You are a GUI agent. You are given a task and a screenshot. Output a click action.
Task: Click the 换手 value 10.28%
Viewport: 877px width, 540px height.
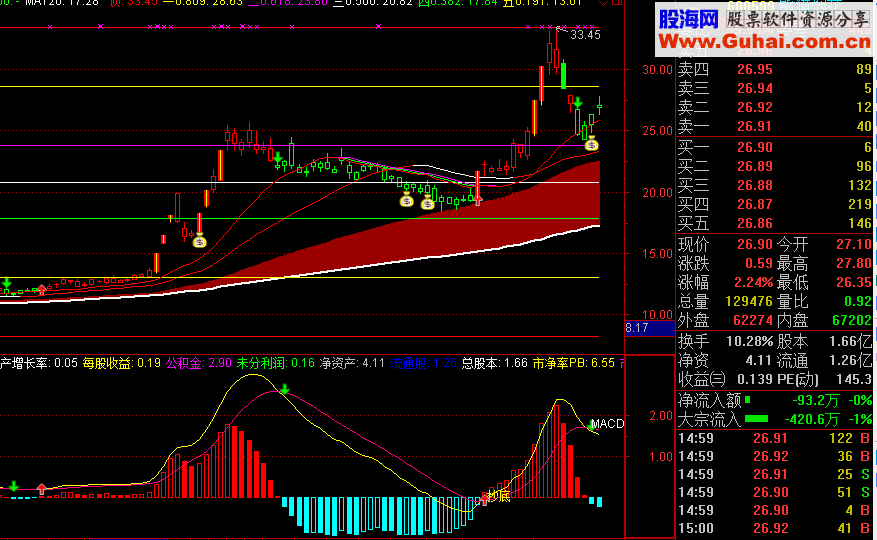tap(749, 341)
